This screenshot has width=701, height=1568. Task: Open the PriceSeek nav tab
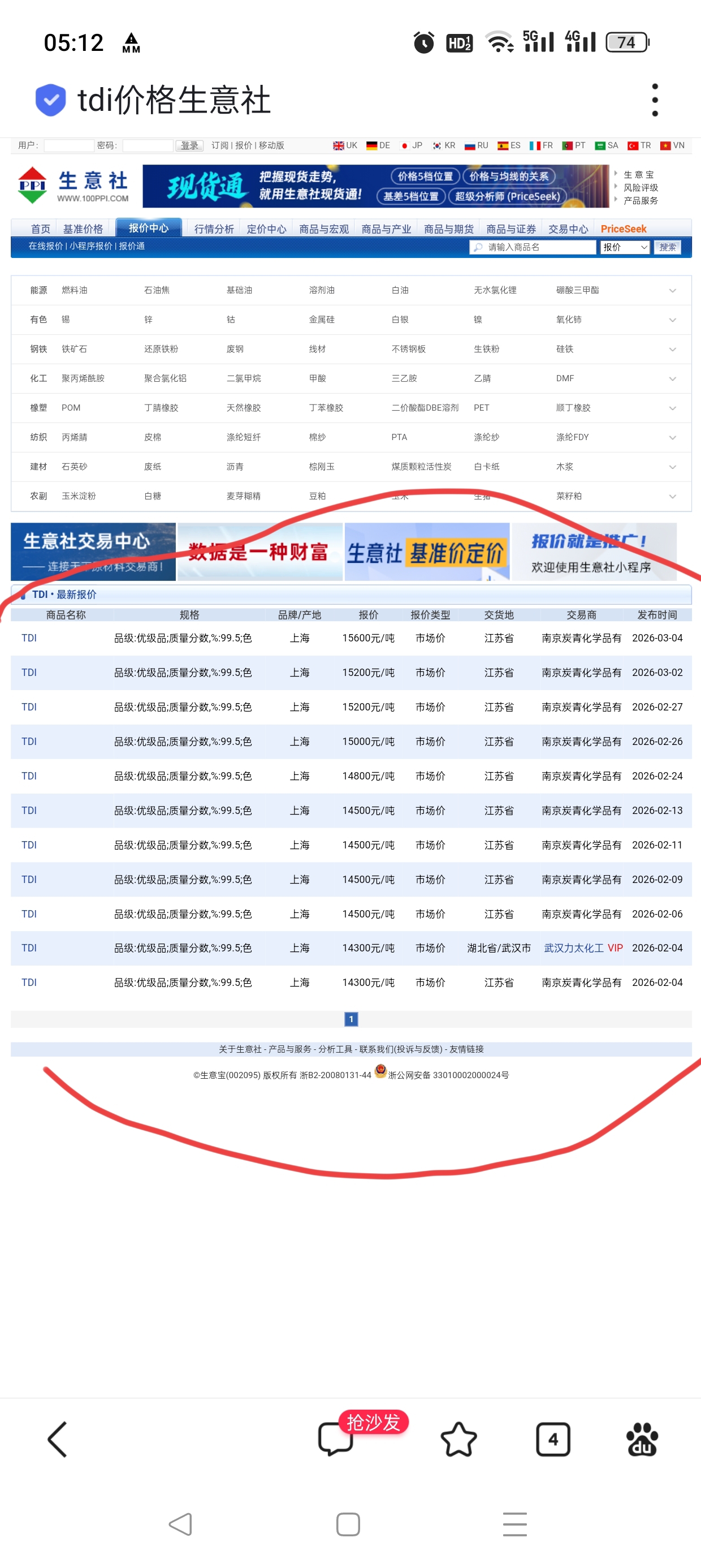coord(623,229)
